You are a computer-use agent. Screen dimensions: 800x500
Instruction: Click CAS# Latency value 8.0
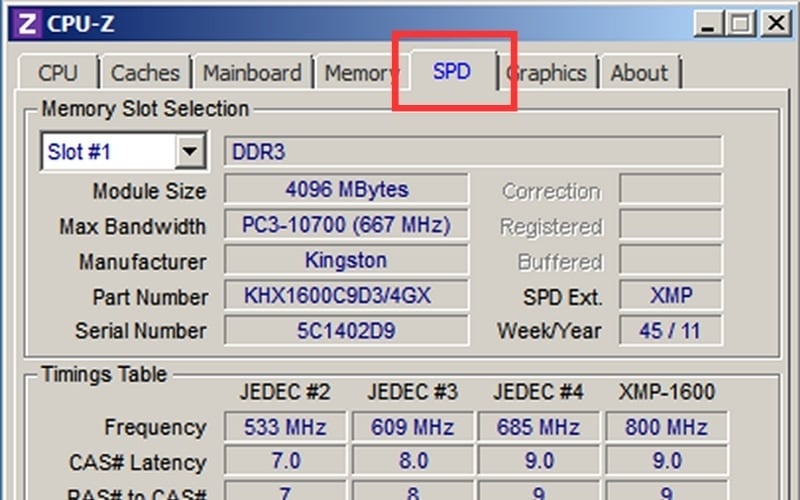[413, 461]
